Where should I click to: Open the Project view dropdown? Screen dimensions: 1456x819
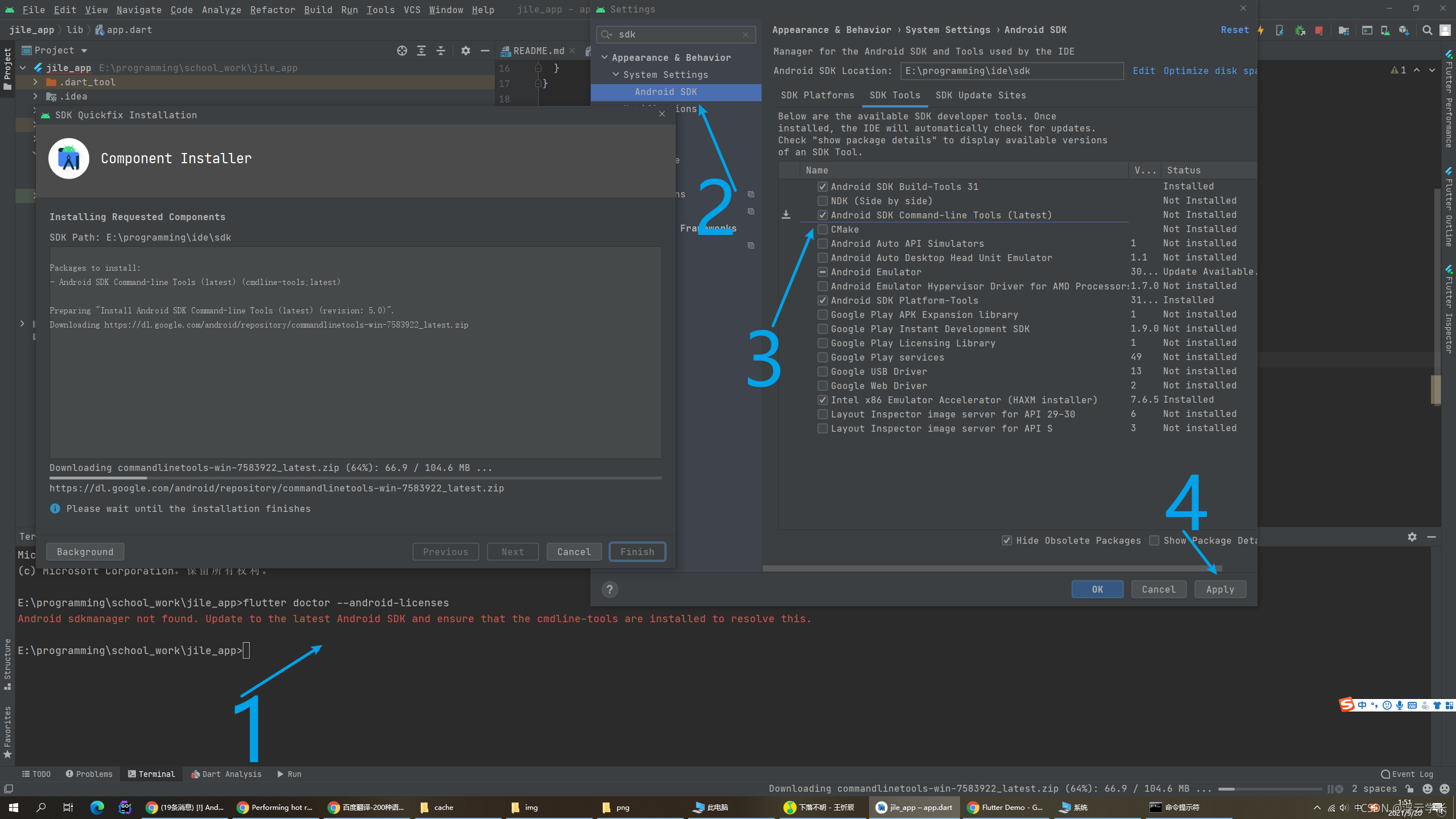point(84,51)
